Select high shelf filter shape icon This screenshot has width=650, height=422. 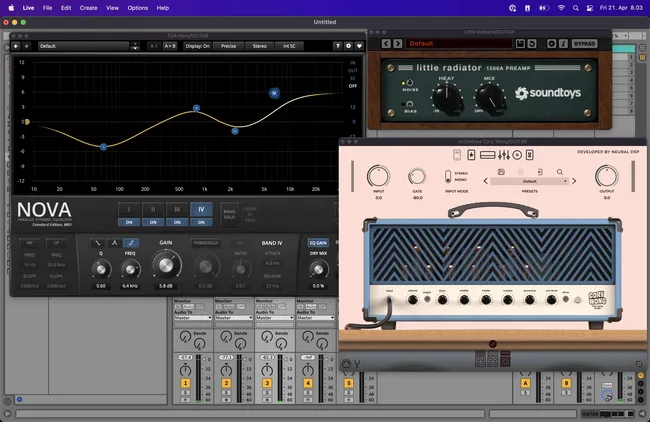tap(131, 243)
